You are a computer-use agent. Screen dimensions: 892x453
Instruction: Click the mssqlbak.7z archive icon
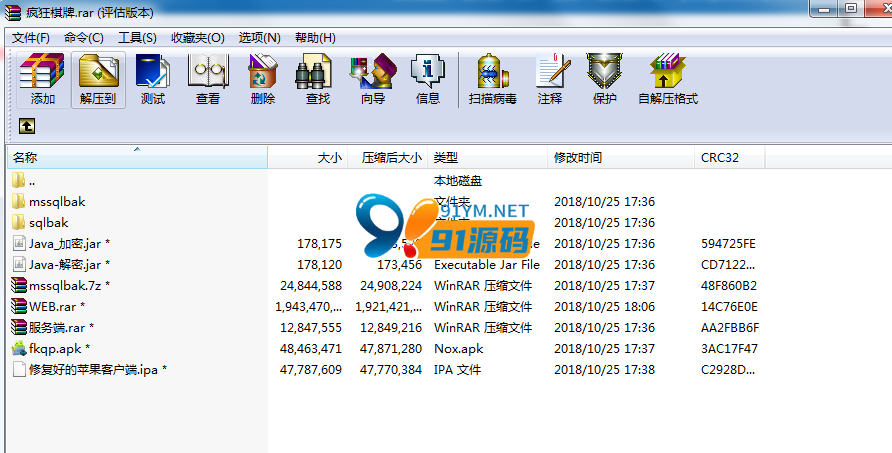pyautogui.click(x=19, y=286)
